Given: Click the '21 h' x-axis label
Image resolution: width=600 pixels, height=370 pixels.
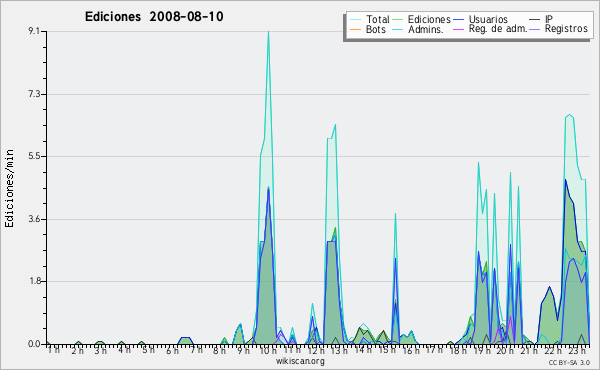Looking at the screenshot, I should coord(530,350).
